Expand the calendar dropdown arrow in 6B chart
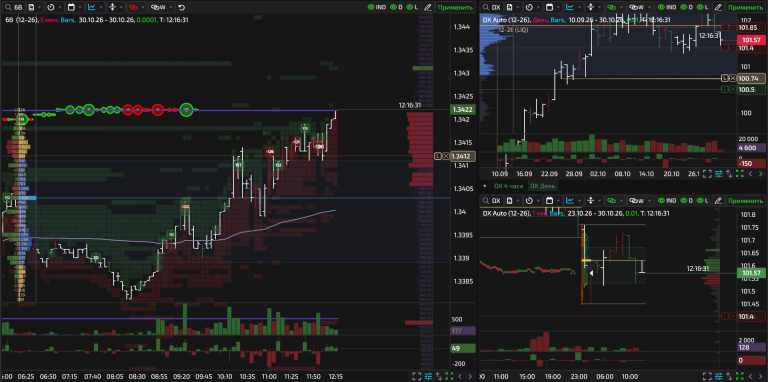 (x=80, y=7)
